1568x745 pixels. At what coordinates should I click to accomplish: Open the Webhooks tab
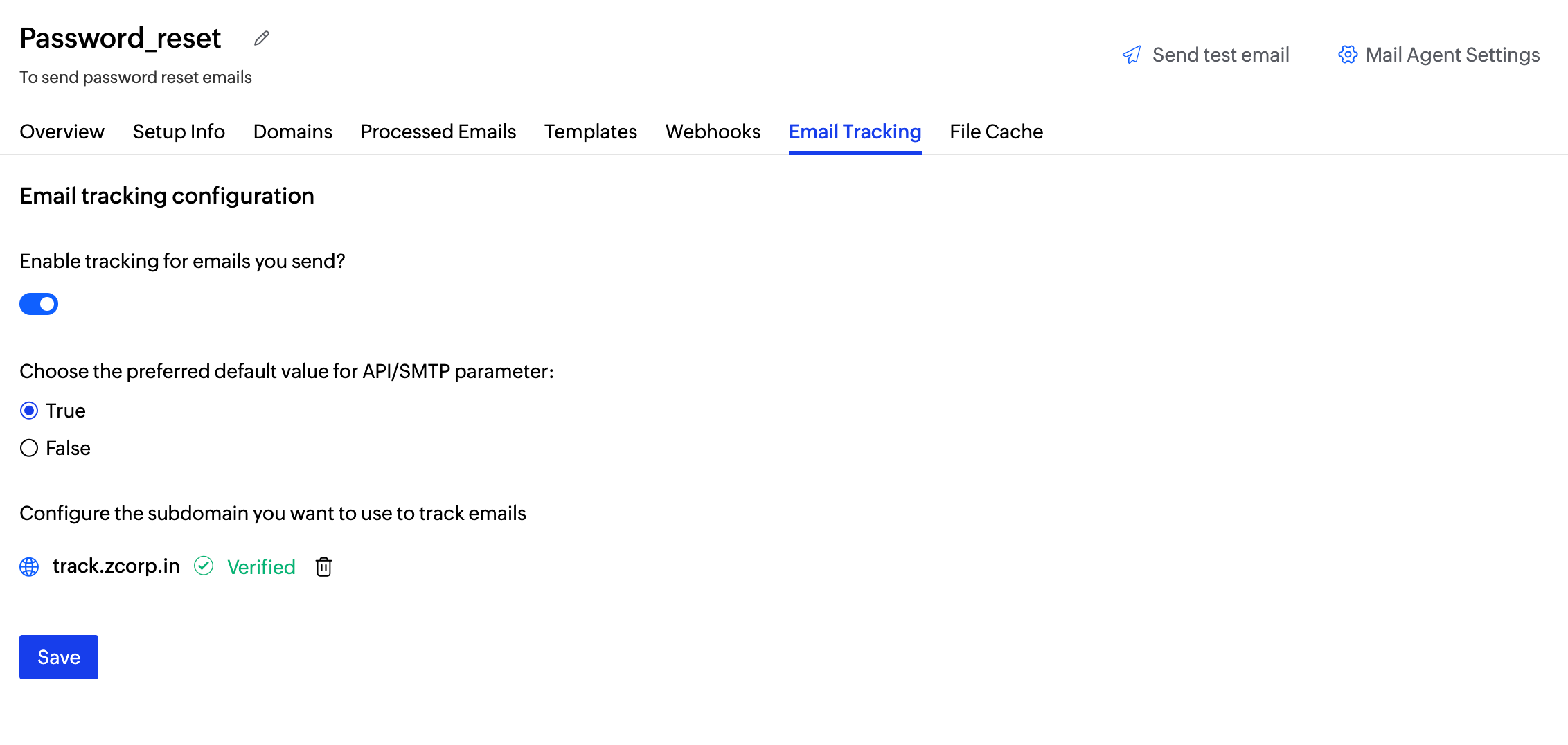coord(713,132)
